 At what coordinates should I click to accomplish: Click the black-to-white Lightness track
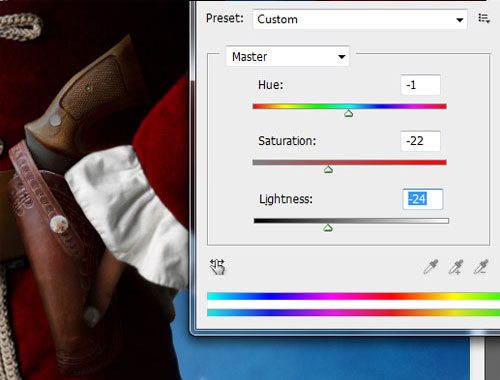(x=351, y=221)
